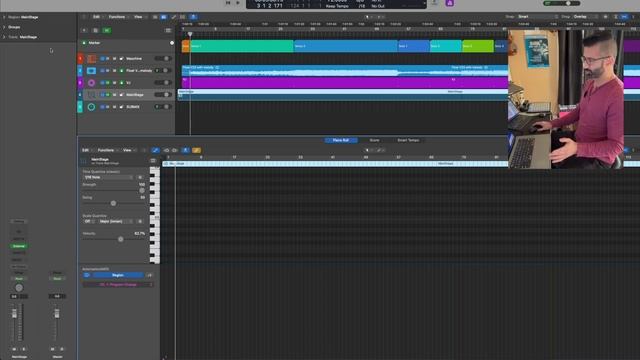Viewport: 640px width, 360px height.
Task: Open the tracks area Functions menu
Action: point(117,17)
